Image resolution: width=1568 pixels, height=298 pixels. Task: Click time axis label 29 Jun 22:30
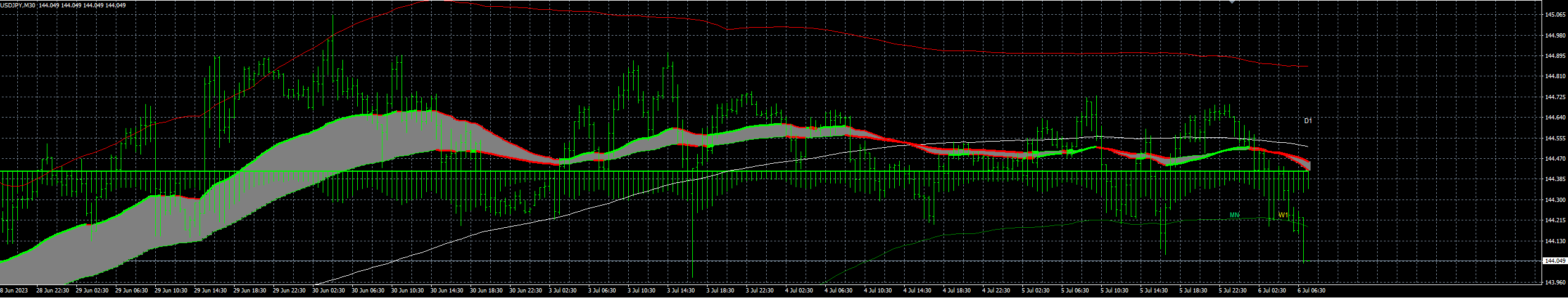pyautogui.click(x=289, y=290)
